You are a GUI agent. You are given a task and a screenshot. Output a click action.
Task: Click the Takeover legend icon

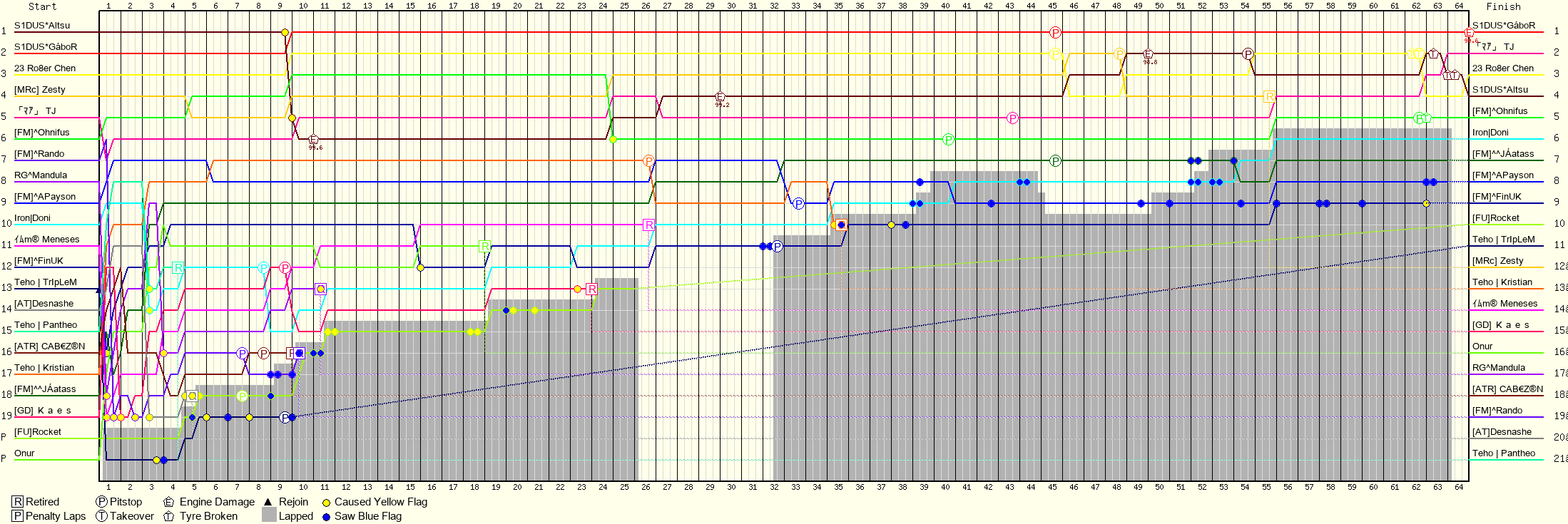[102, 516]
